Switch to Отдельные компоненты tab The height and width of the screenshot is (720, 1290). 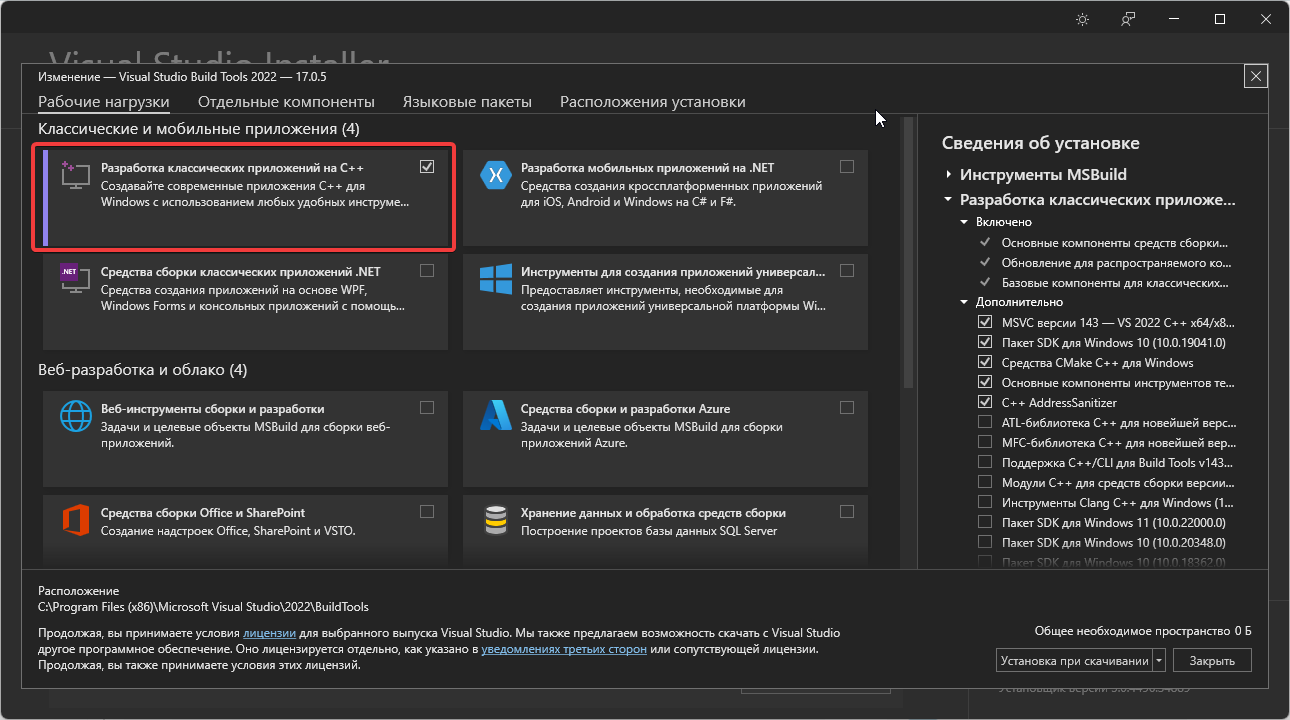pos(286,102)
